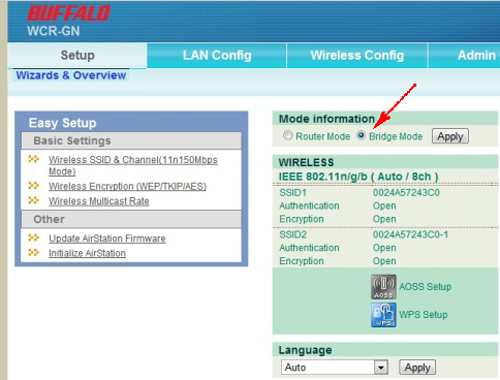The width and height of the screenshot is (500, 380).
Task: Apply the Mode information setting
Action: [x=450, y=136]
